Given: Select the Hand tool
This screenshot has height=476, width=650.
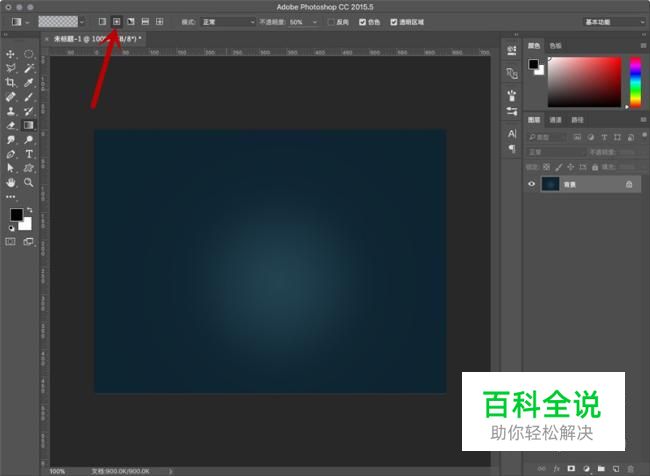Looking at the screenshot, I should 11,182.
